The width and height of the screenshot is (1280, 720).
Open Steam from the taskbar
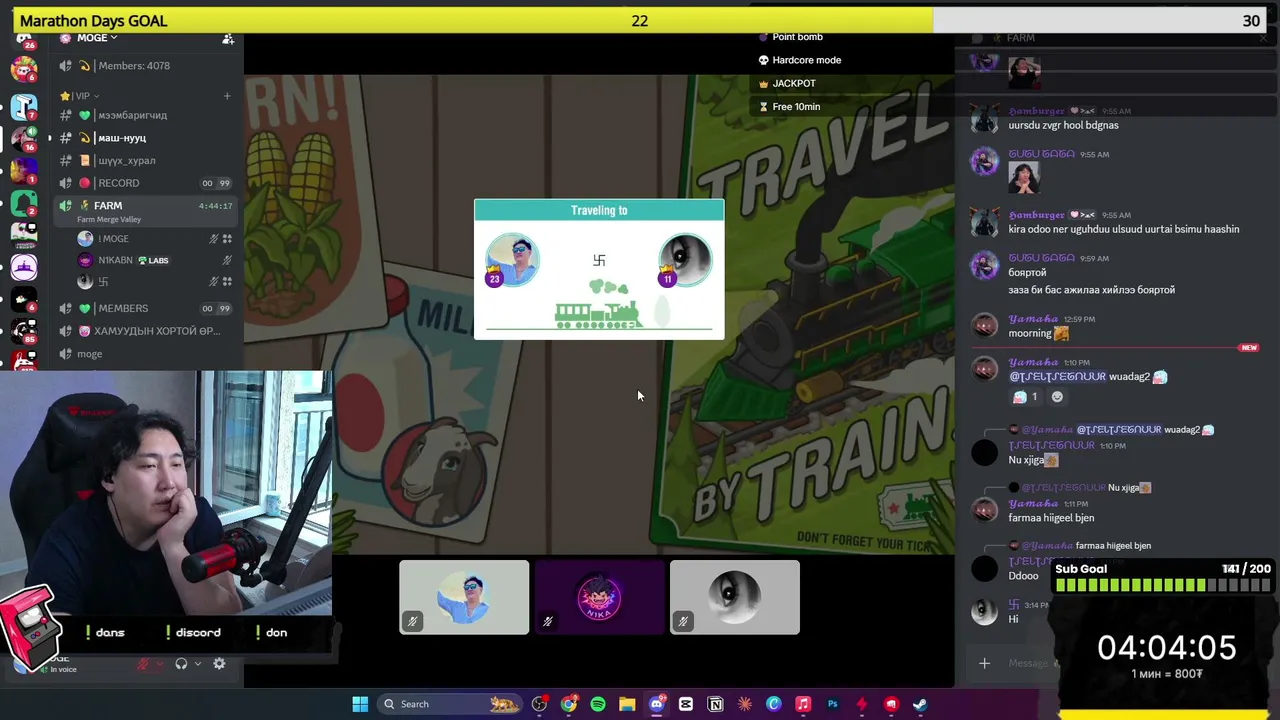920,704
